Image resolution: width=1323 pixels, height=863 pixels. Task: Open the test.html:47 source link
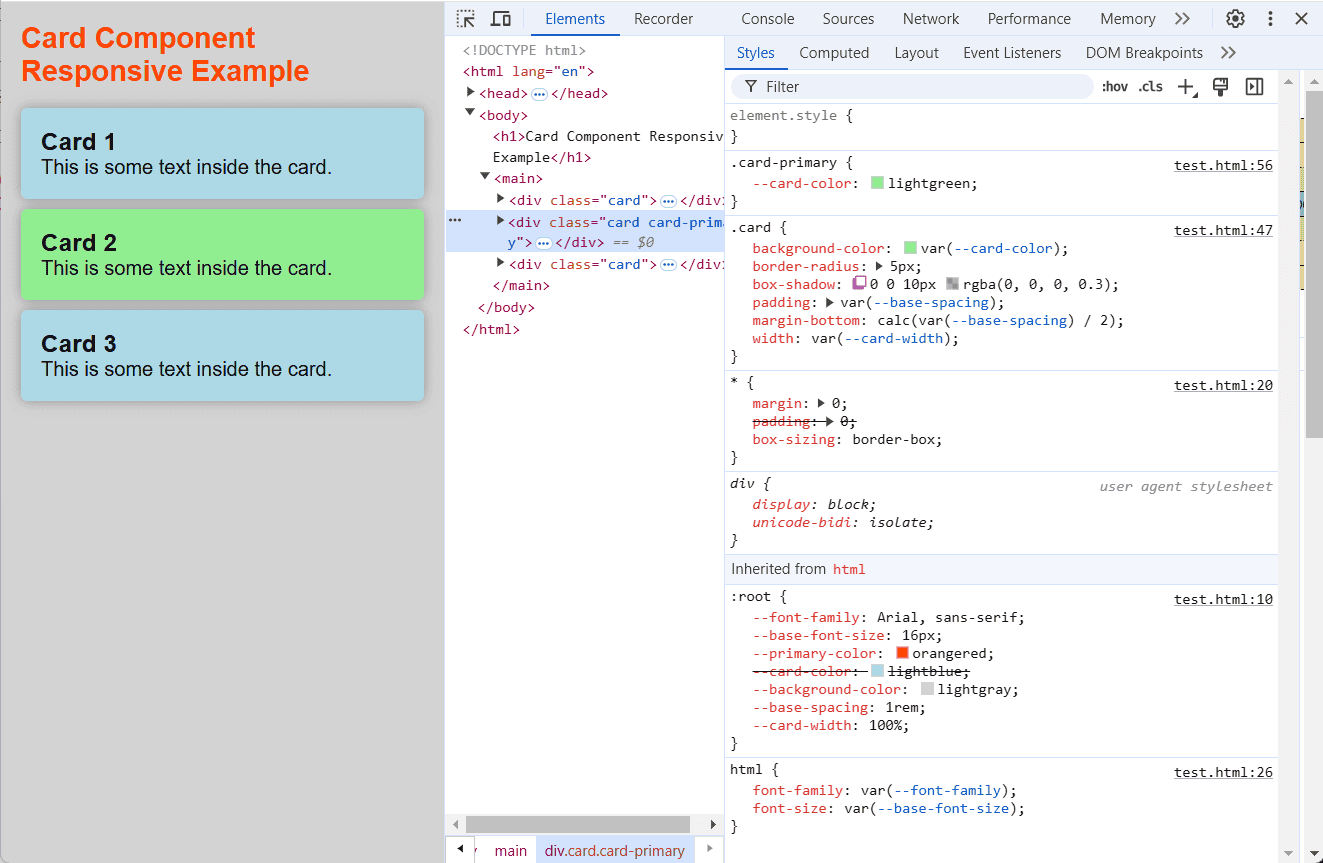click(x=1223, y=230)
